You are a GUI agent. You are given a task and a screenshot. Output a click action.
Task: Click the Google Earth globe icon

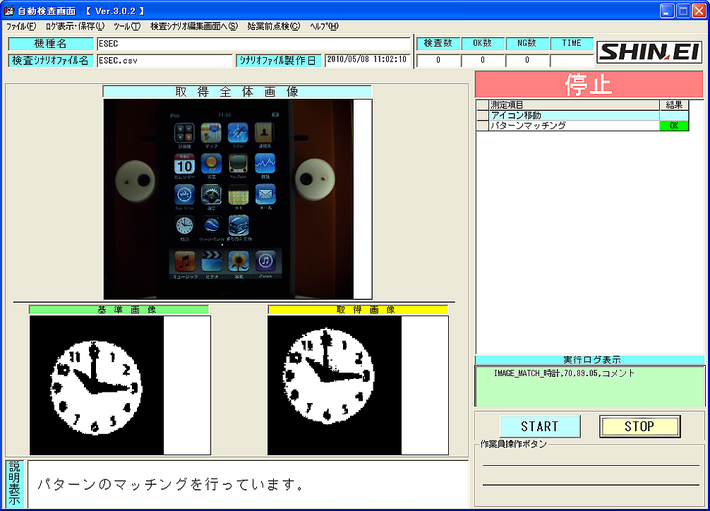point(211,225)
